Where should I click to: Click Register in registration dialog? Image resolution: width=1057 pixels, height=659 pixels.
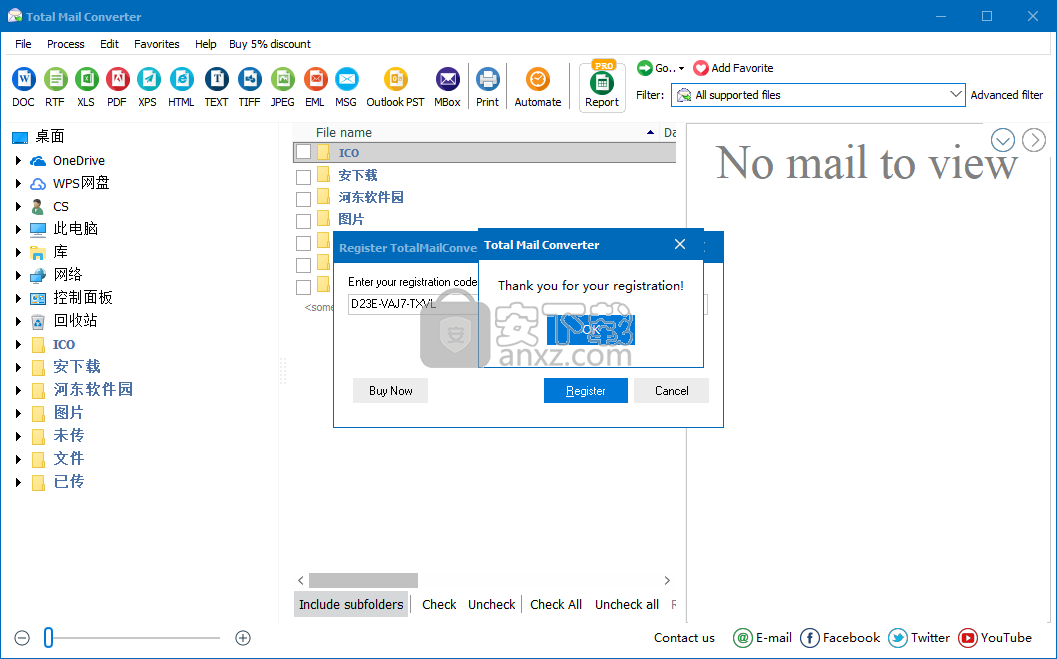tap(586, 391)
